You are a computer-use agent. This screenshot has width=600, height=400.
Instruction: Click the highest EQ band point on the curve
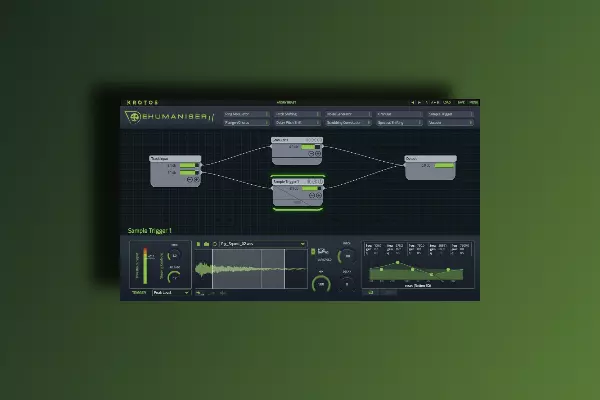point(398,263)
